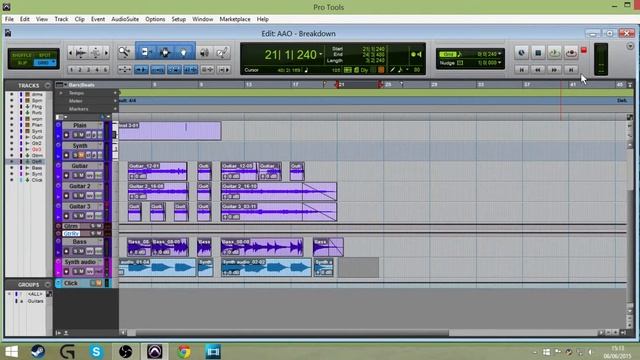Screen dimensions: 640x360
Task: Open the Bars|Beats ruler dropdown
Action: pos(66,85)
